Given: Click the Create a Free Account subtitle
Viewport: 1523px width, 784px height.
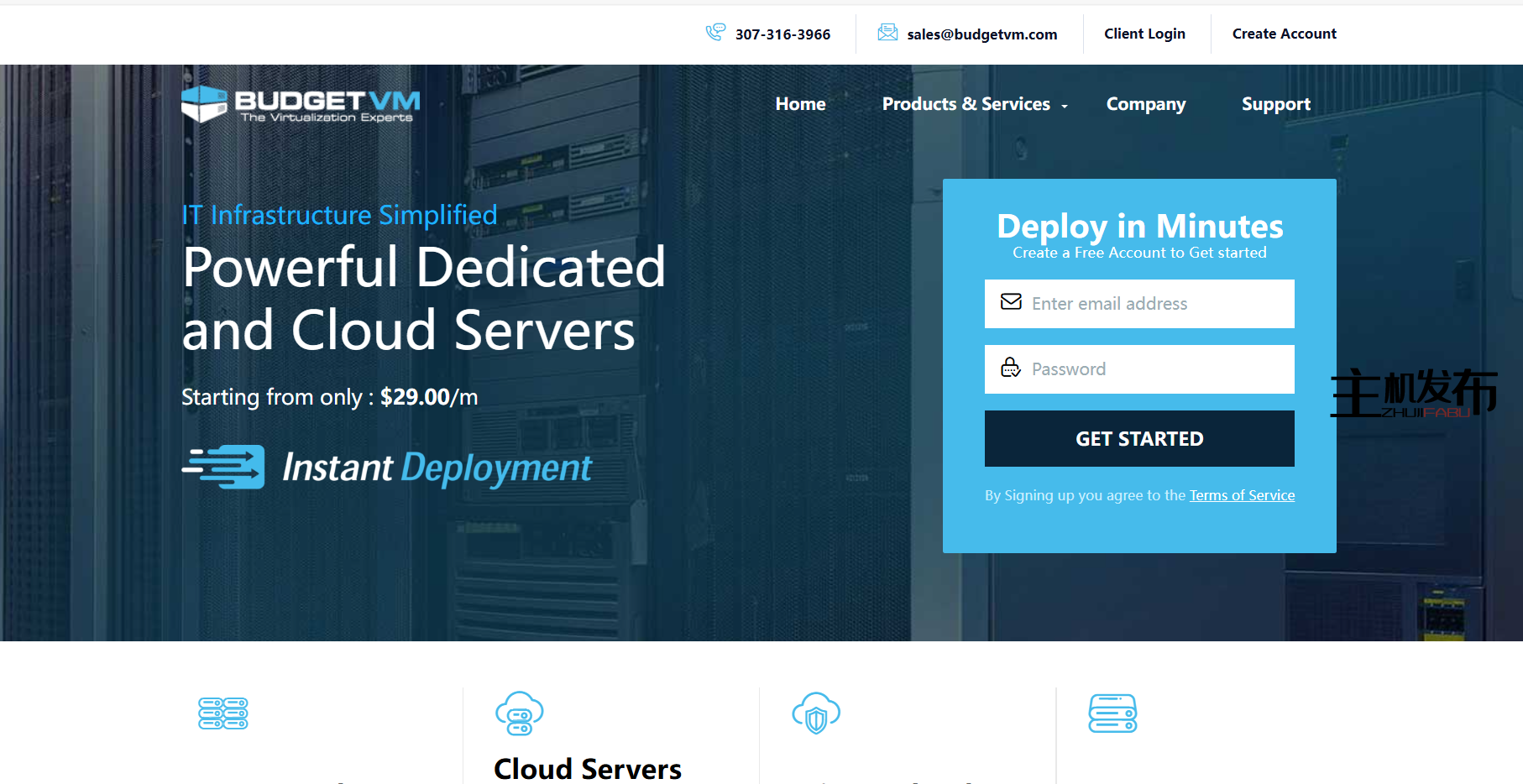Looking at the screenshot, I should (1139, 253).
